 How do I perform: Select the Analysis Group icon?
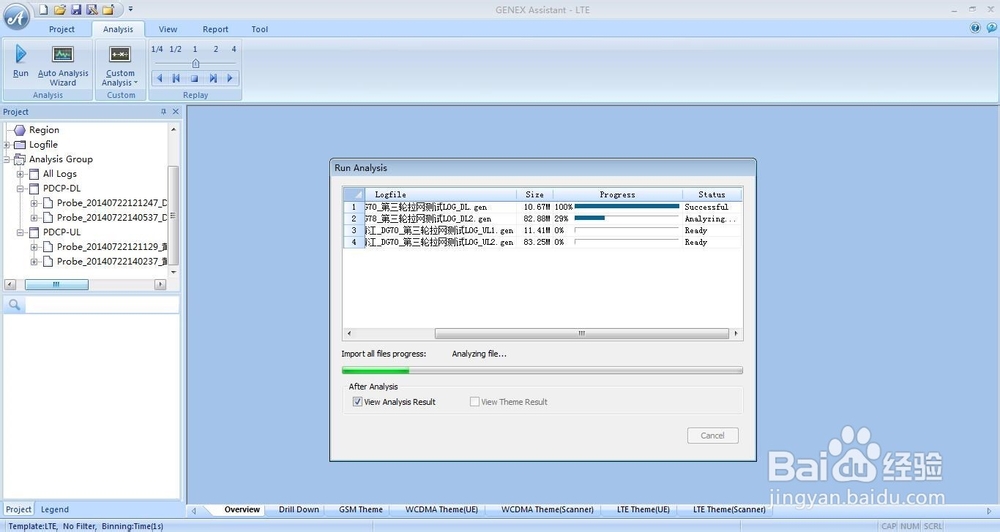pyautogui.click(x=20, y=159)
